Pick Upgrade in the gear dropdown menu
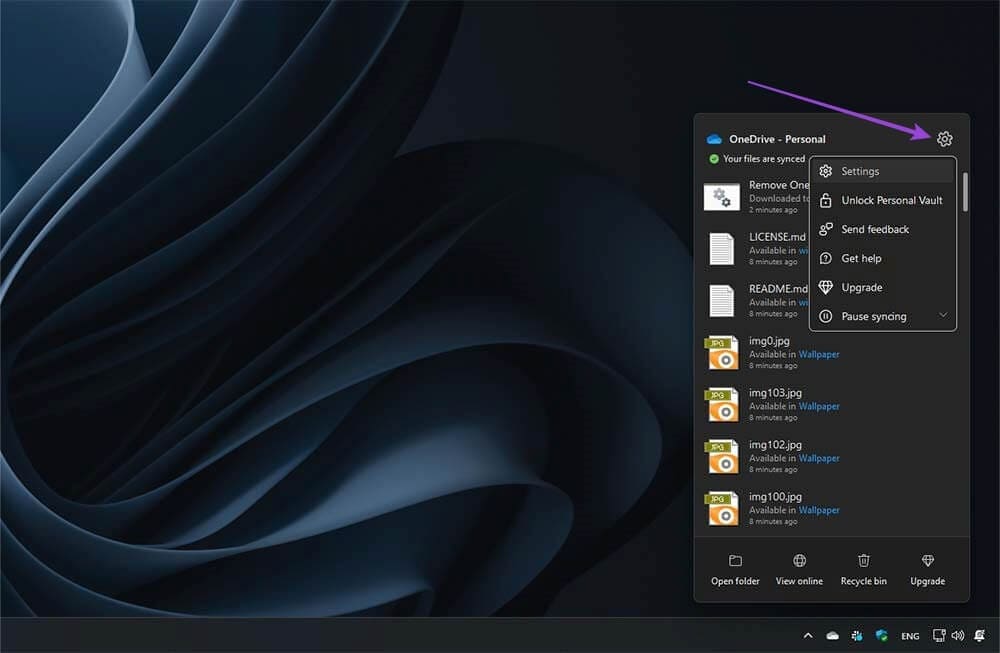Image resolution: width=1000 pixels, height=653 pixels. pyautogui.click(x=883, y=288)
